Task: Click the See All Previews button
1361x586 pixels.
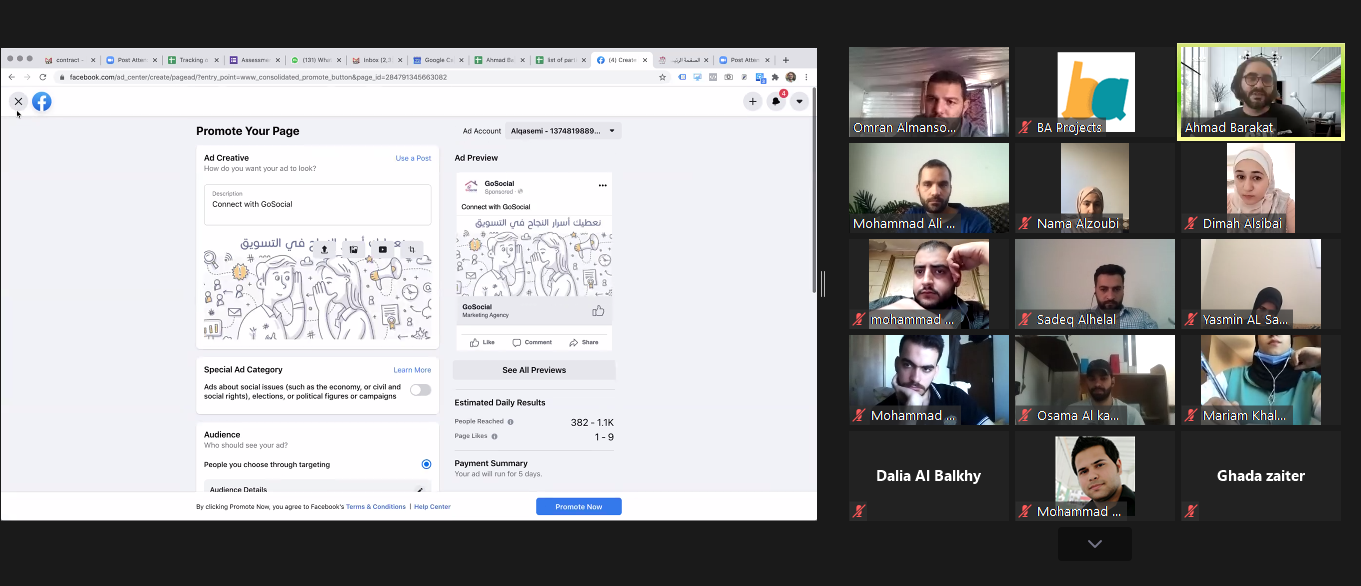Action: click(534, 370)
